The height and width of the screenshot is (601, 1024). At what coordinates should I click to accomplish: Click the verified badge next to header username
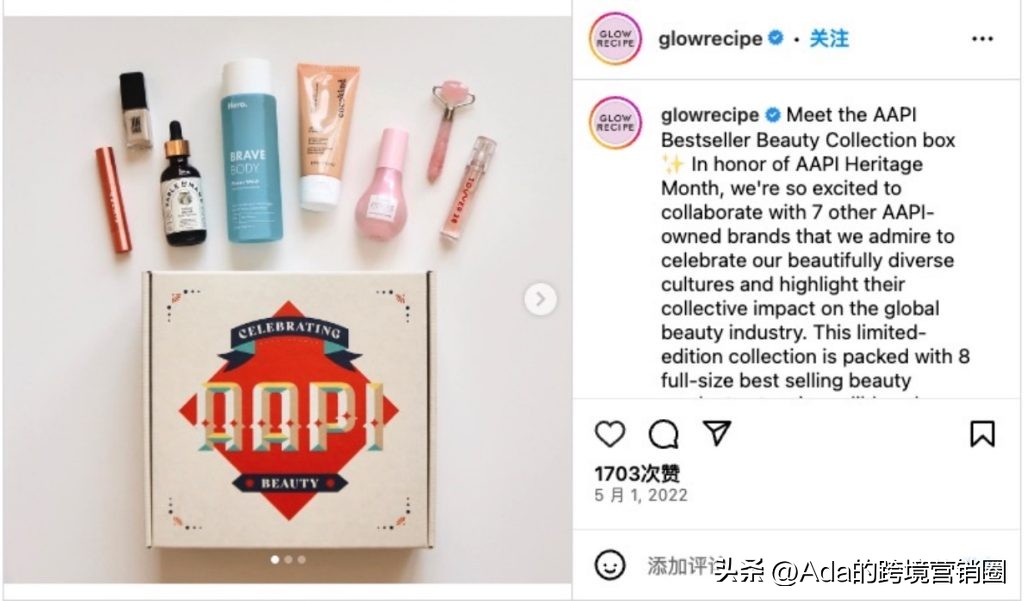[x=775, y=38]
